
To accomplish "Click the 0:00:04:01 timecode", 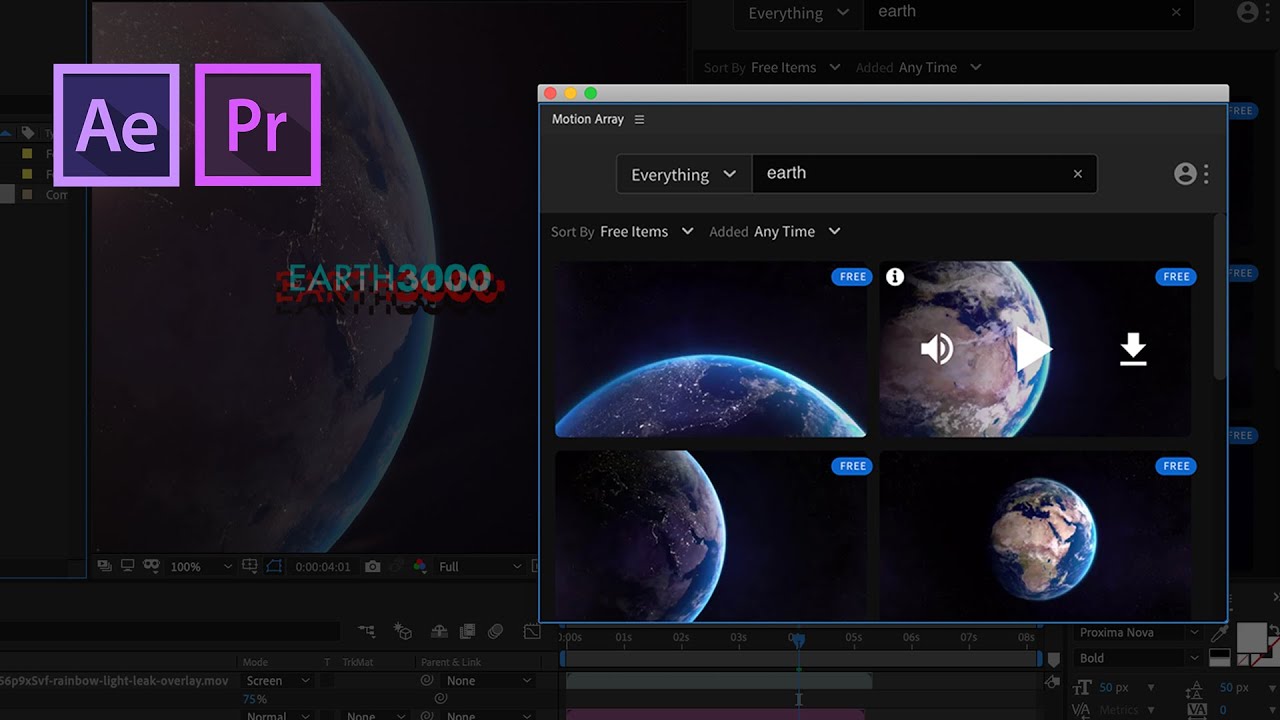I will [322, 566].
